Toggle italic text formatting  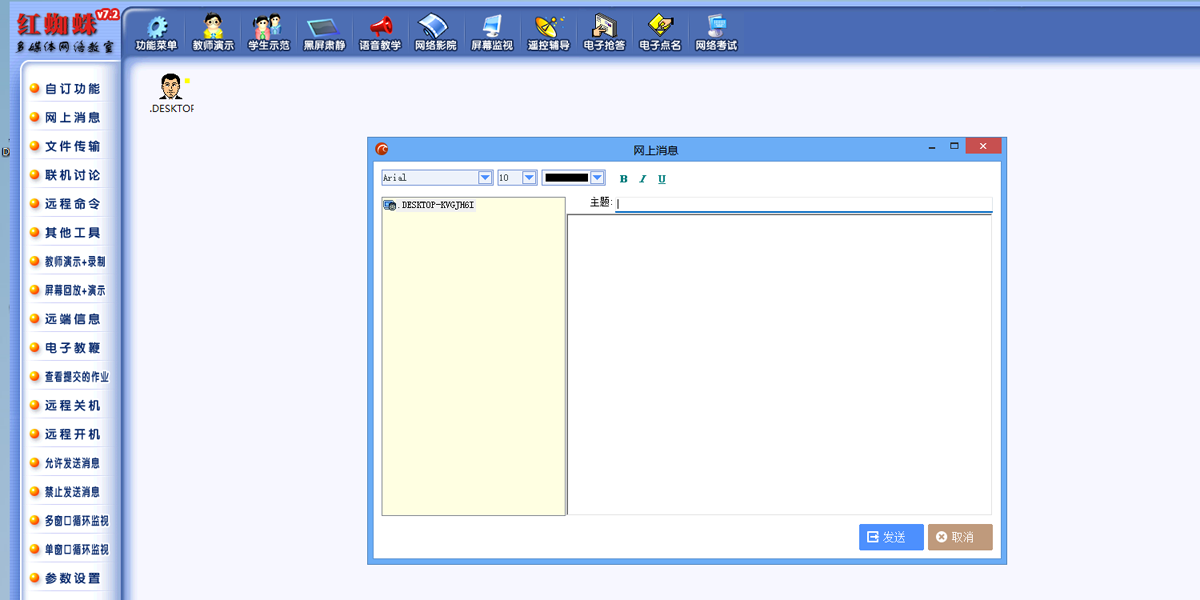(643, 179)
